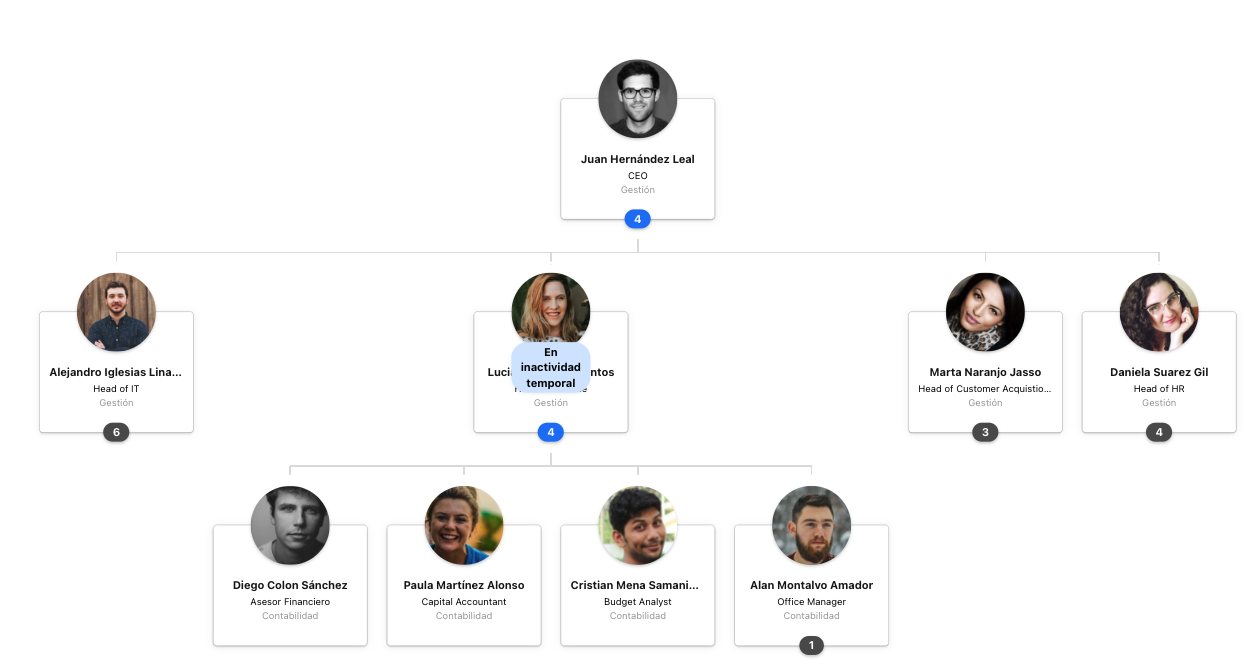Collapse Juan Hernández Leal's four direct reports
The height and width of the screenshot is (667, 1246).
click(x=637, y=219)
